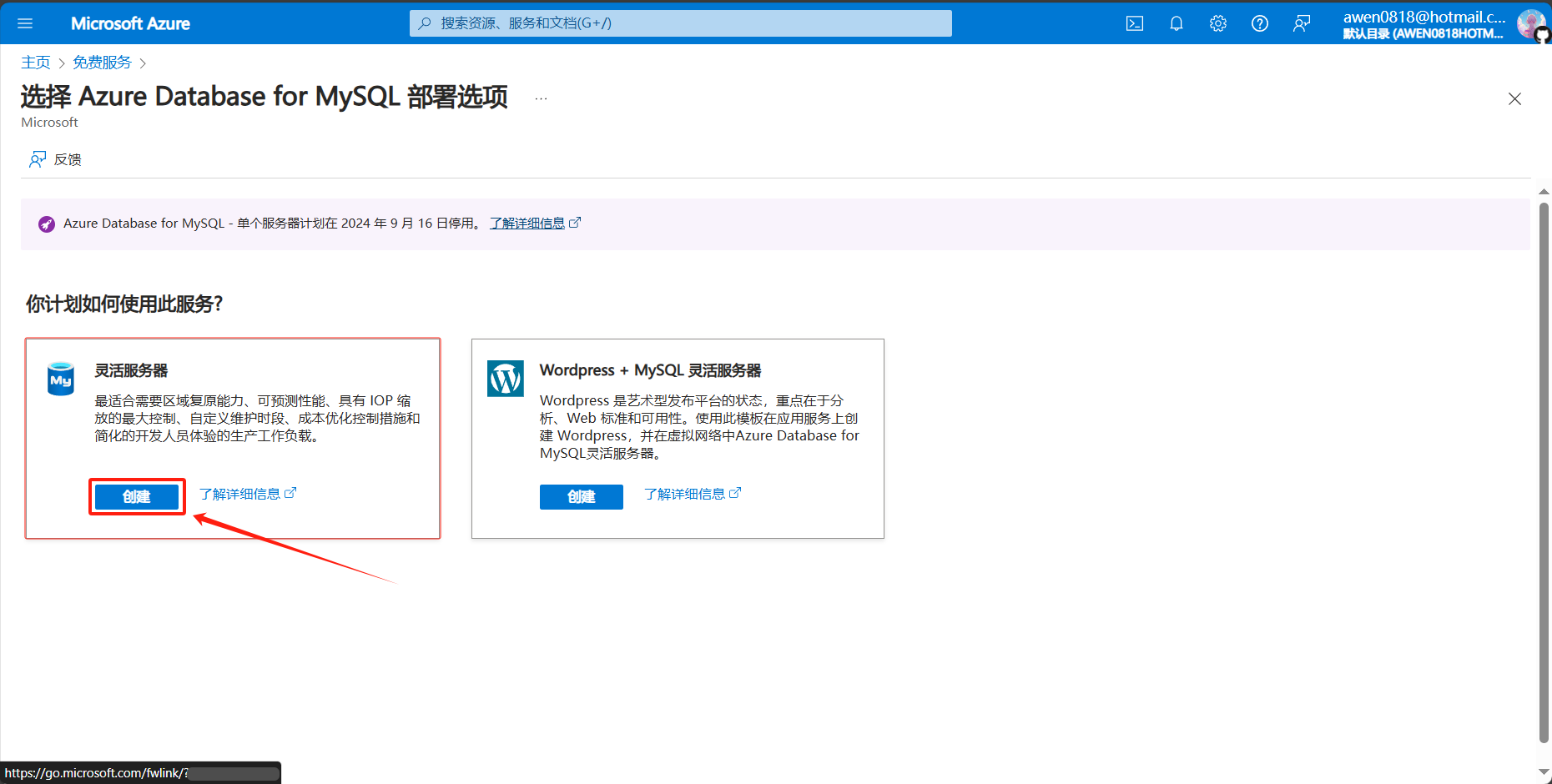Open the Azure portal hamburger menu
This screenshot has width=1552, height=784.
point(25,23)
